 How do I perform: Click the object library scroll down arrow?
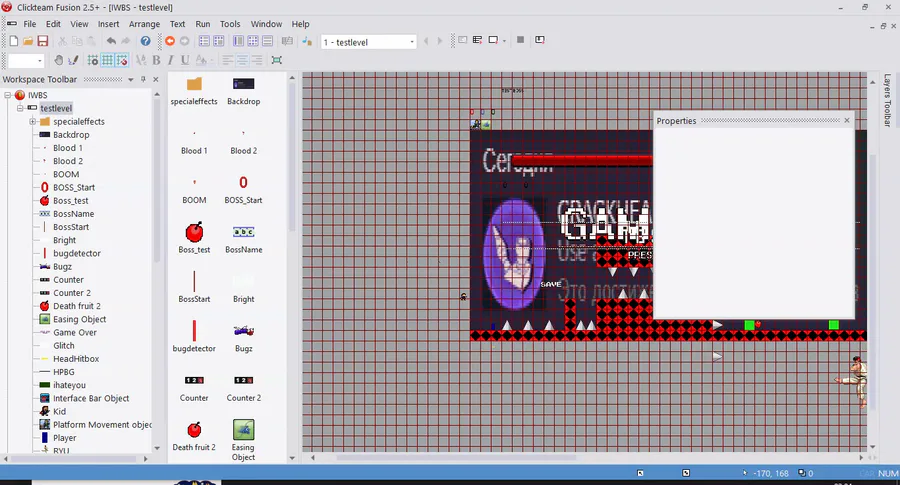292,457
